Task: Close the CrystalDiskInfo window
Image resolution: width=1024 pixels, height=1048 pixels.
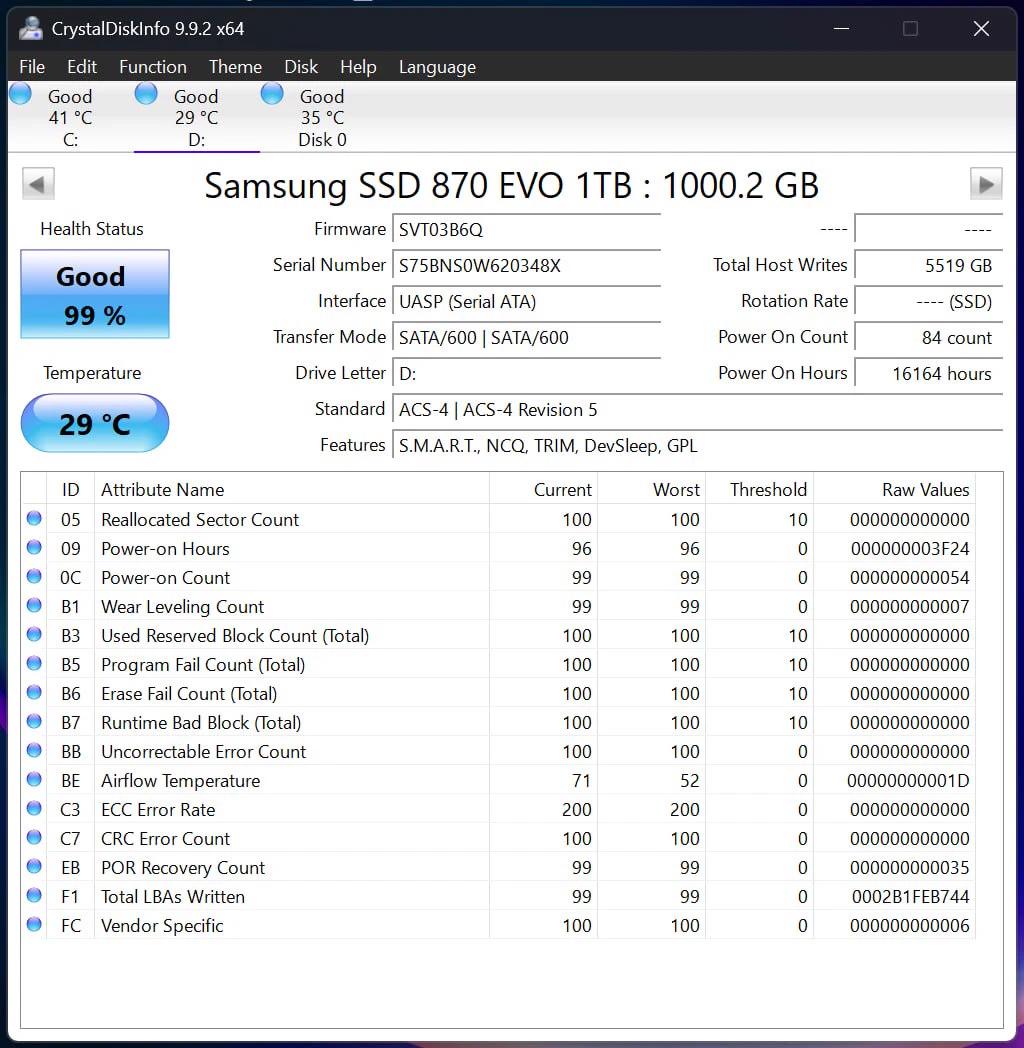Action: point(981,29)
